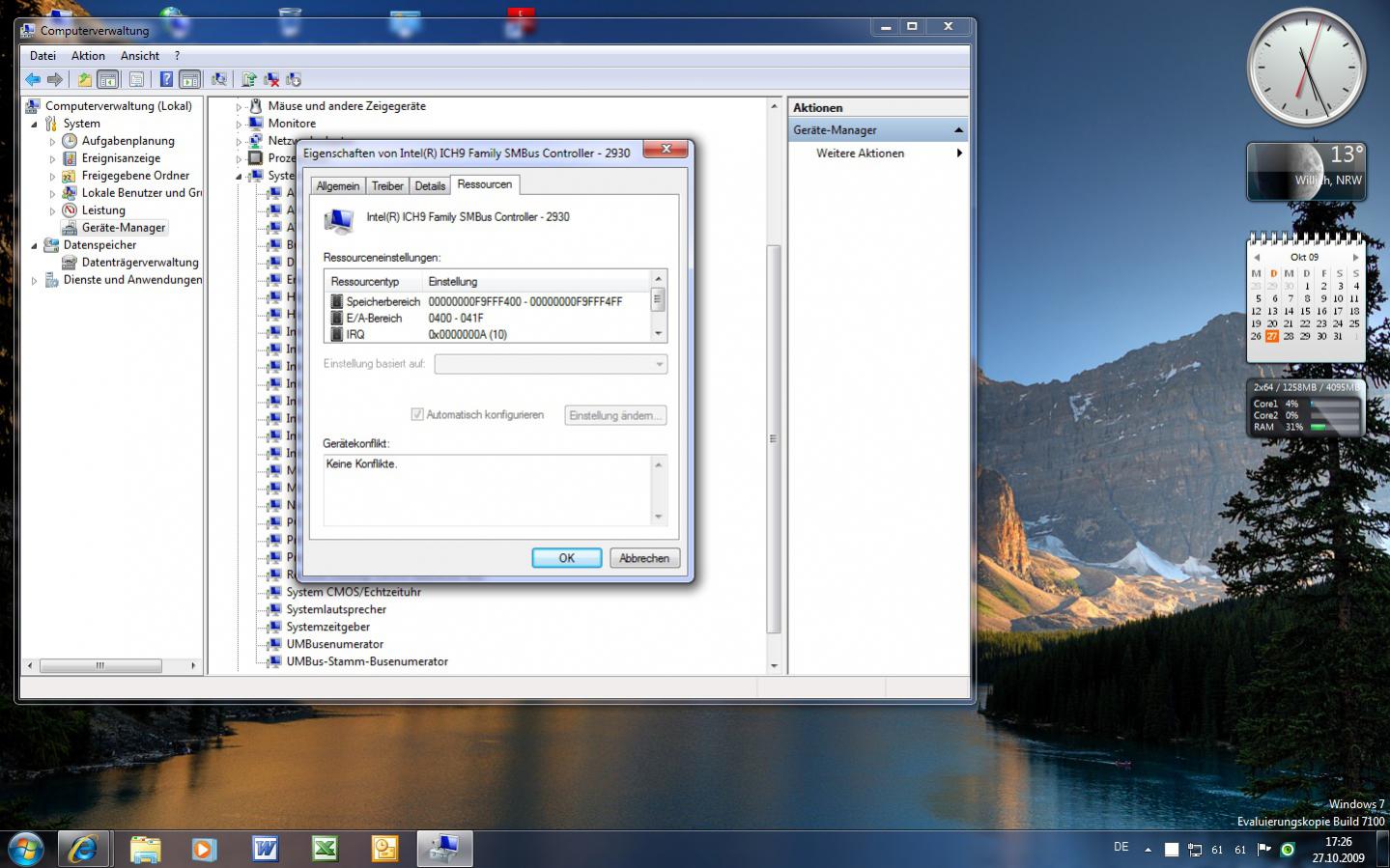Viewport: 1390px width, 868px height.
Task: Click the DE language indicator in the taskbar
Action: (1121, 847)
